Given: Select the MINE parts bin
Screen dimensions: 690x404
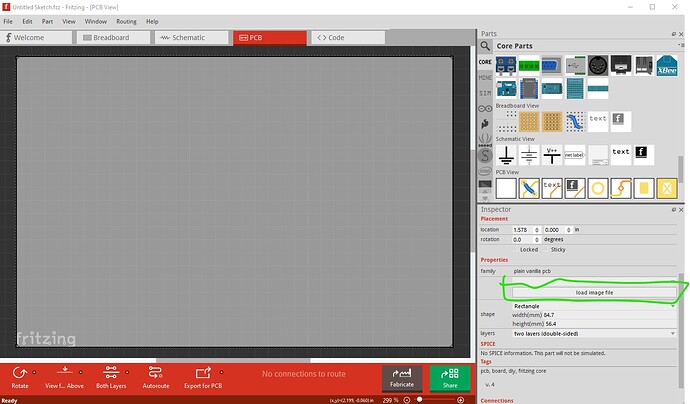Looking at the screenshot, I should coord(485,77).
